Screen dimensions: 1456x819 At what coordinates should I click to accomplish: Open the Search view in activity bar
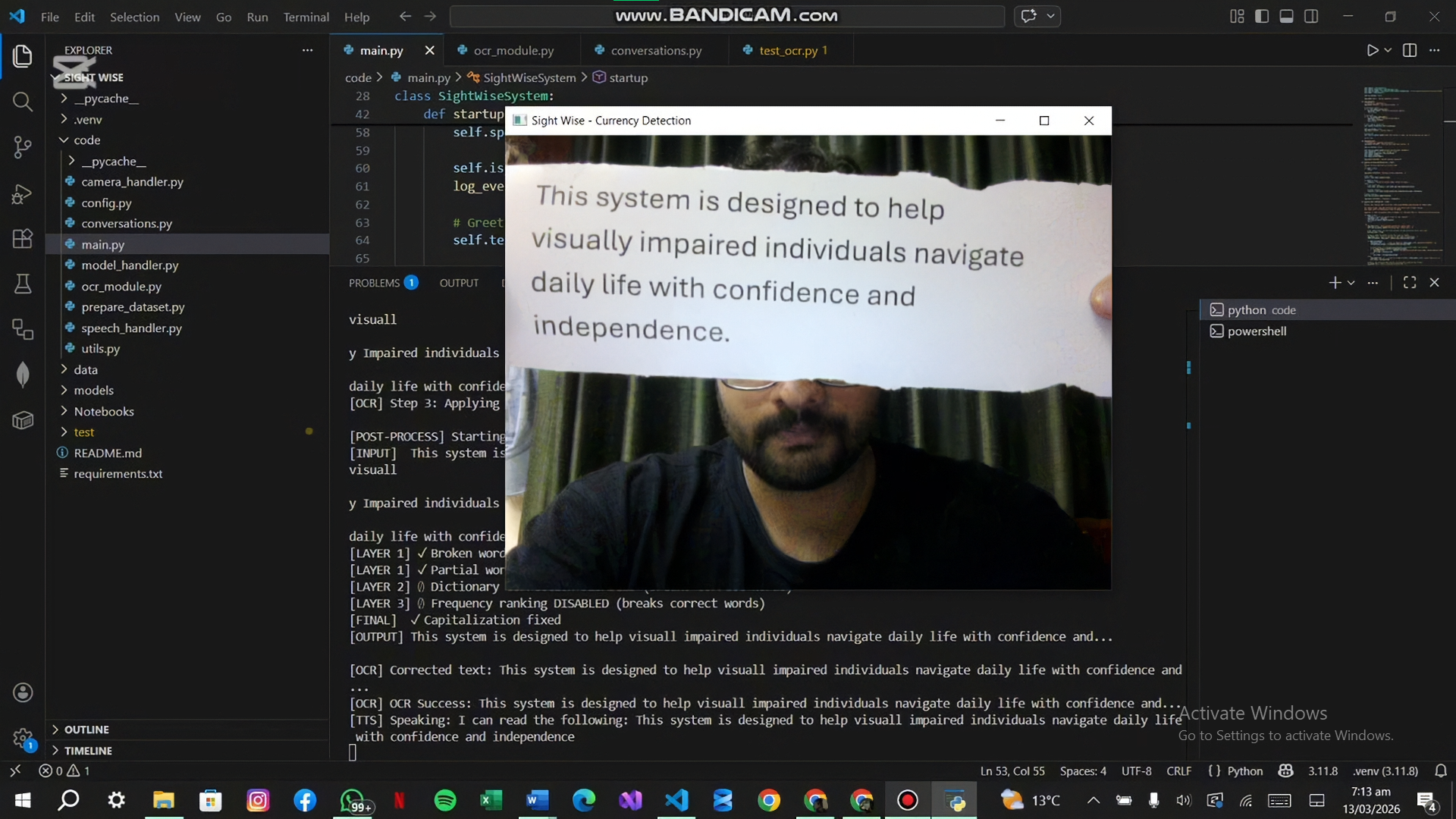[x=23, y=101]
